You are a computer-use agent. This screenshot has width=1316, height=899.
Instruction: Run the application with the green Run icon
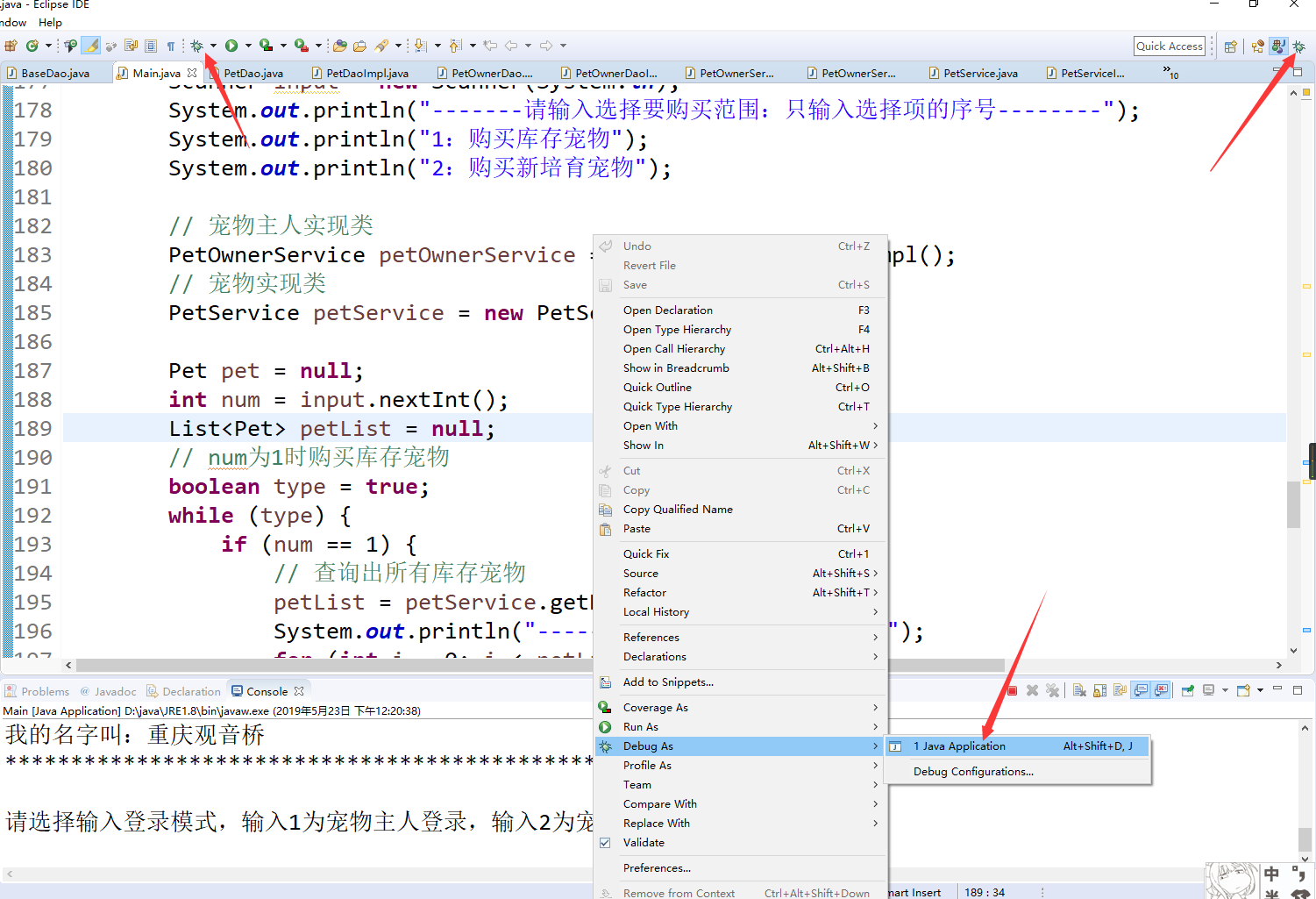point(231,45)
